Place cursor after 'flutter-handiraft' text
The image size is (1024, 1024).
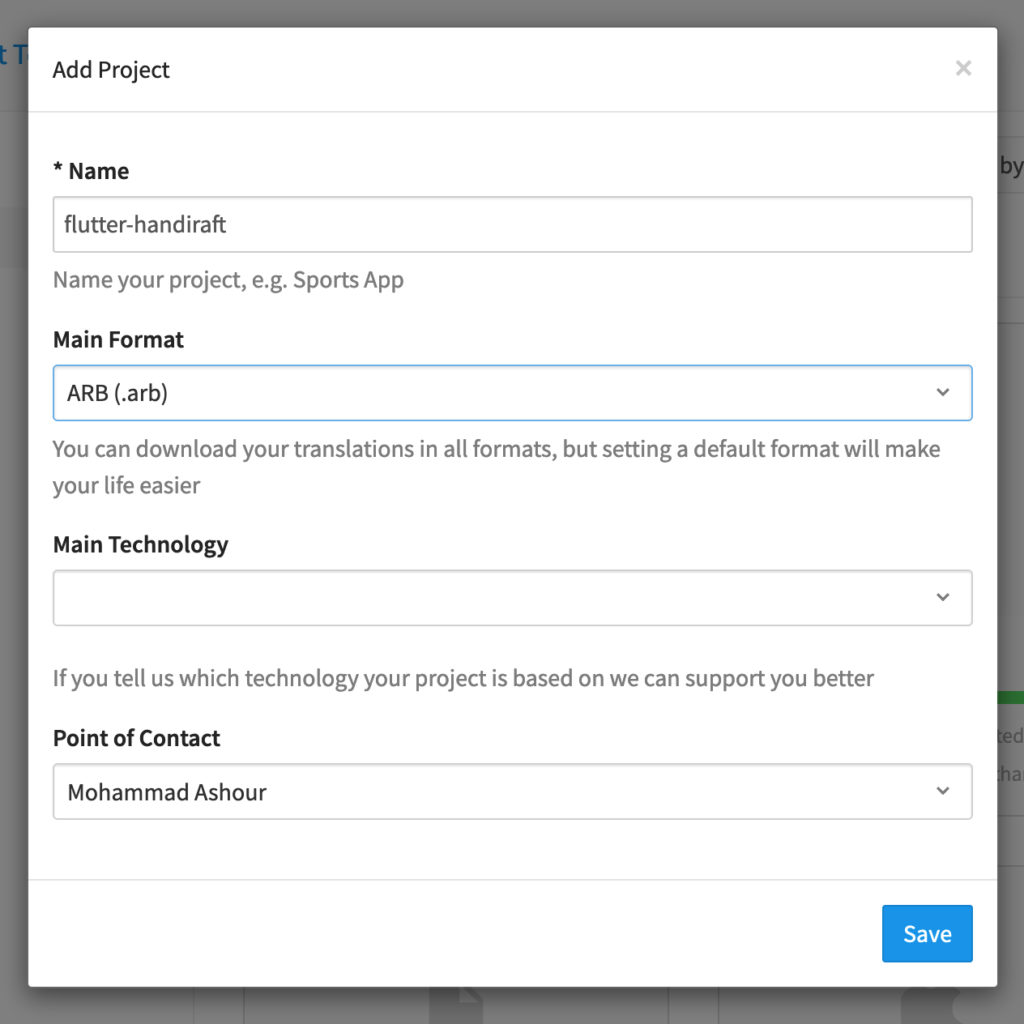[229, 224]
